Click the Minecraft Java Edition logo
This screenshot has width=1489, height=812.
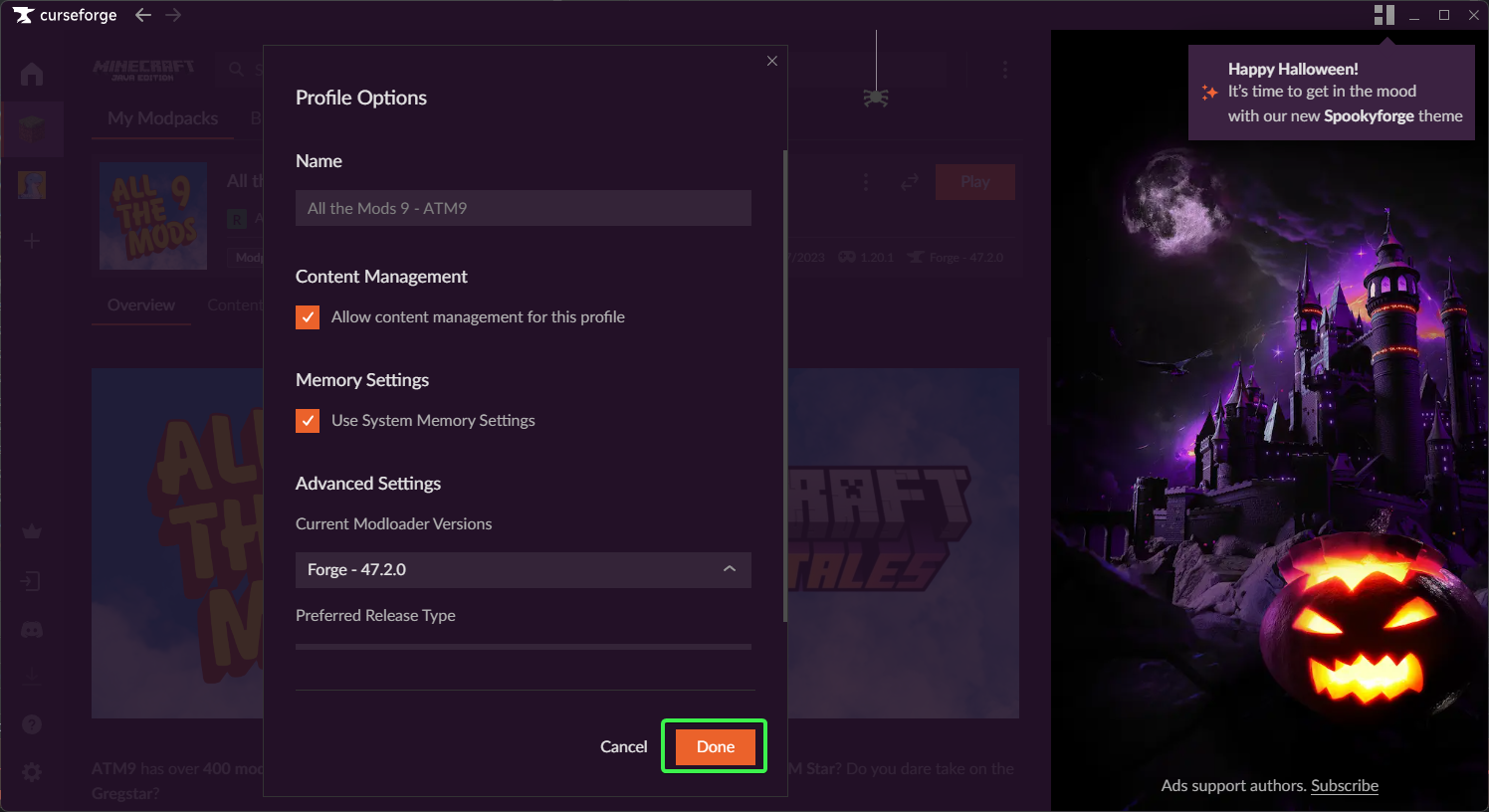[143, 70]
